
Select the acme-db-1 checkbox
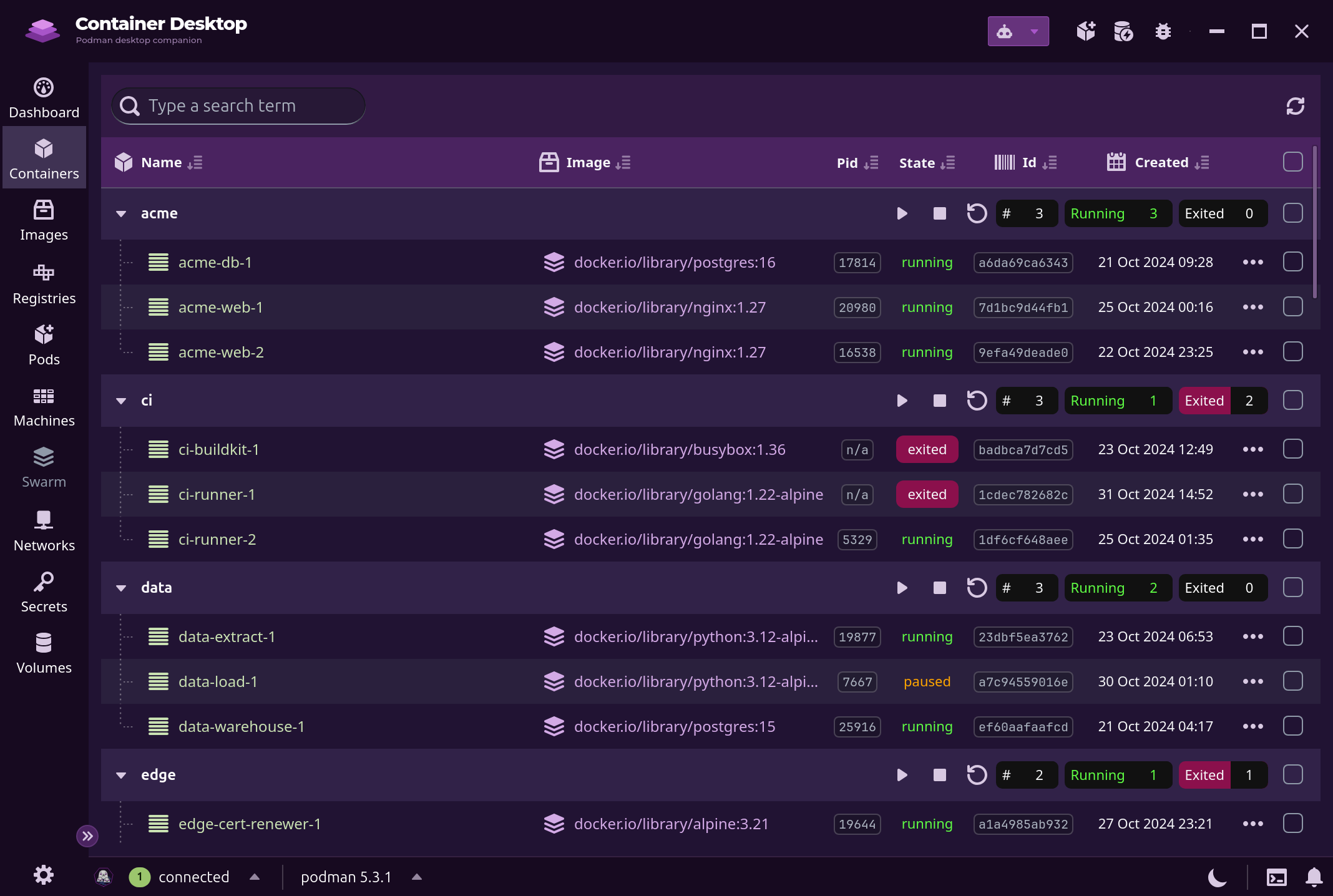point(1292,262)
